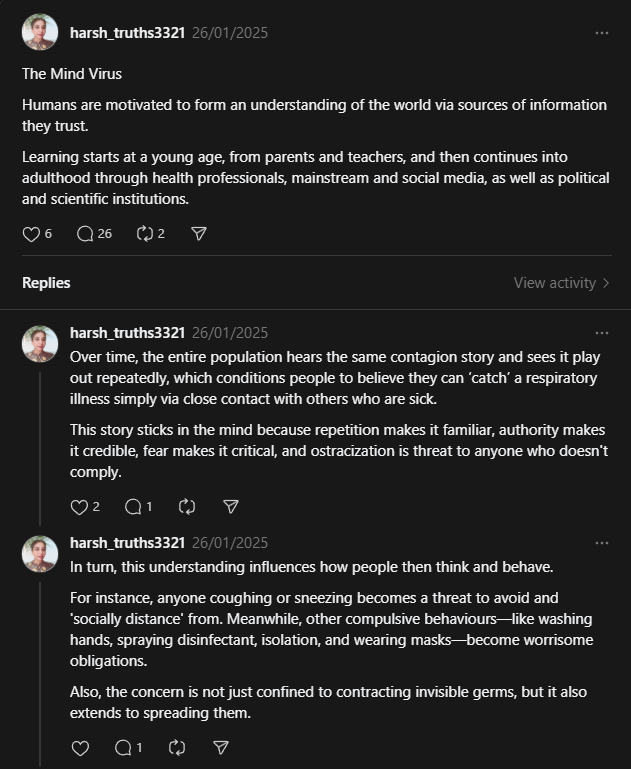631x769 pixels.
Task: Repost the reply about the contagion story
Action: [187, 507]
